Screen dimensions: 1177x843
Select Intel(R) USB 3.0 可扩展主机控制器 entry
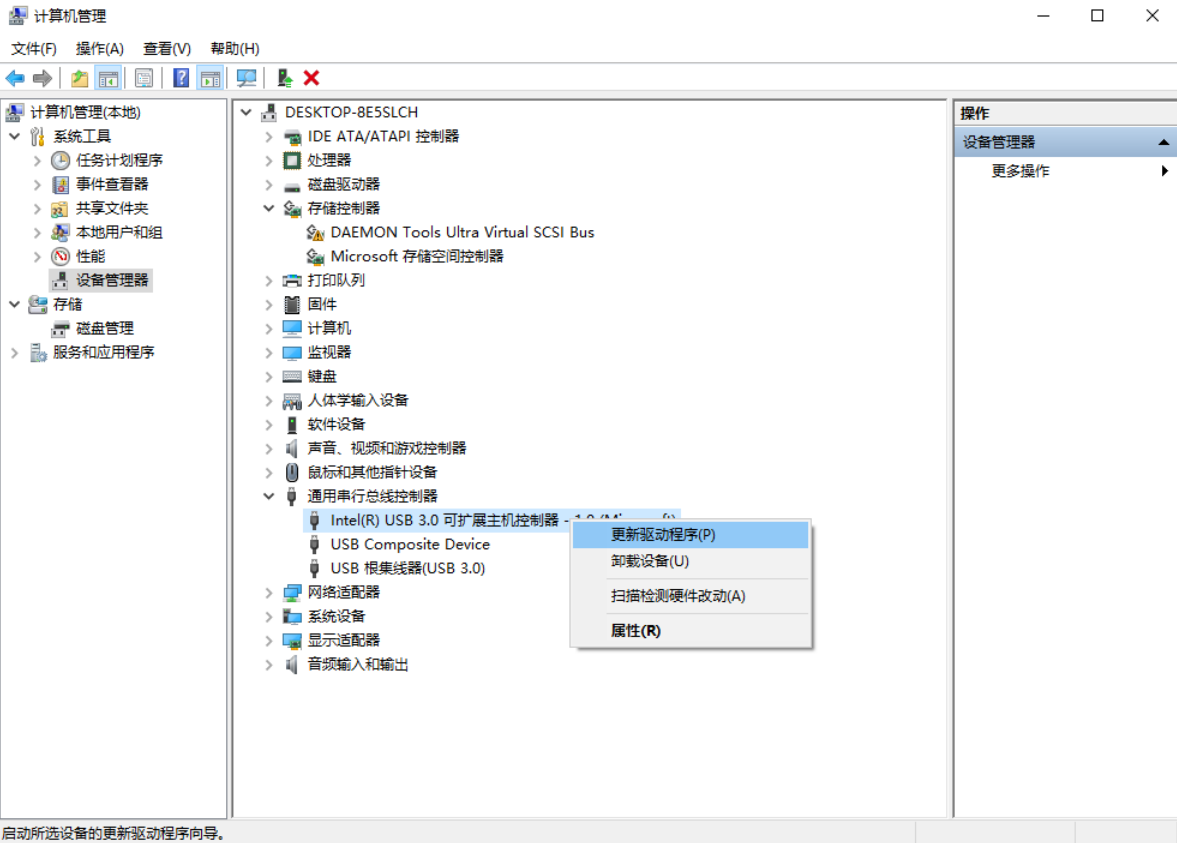click(444, 520)
